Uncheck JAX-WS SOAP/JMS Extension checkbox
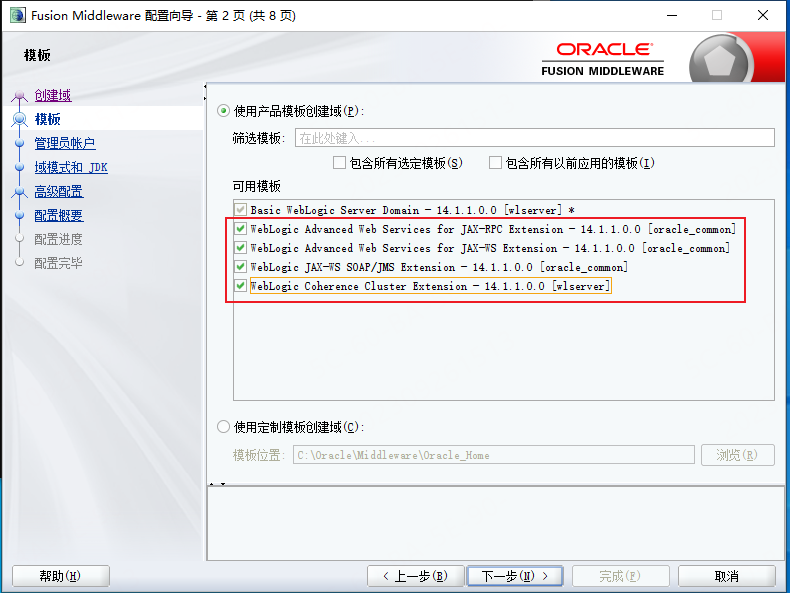 pos(241,267)
